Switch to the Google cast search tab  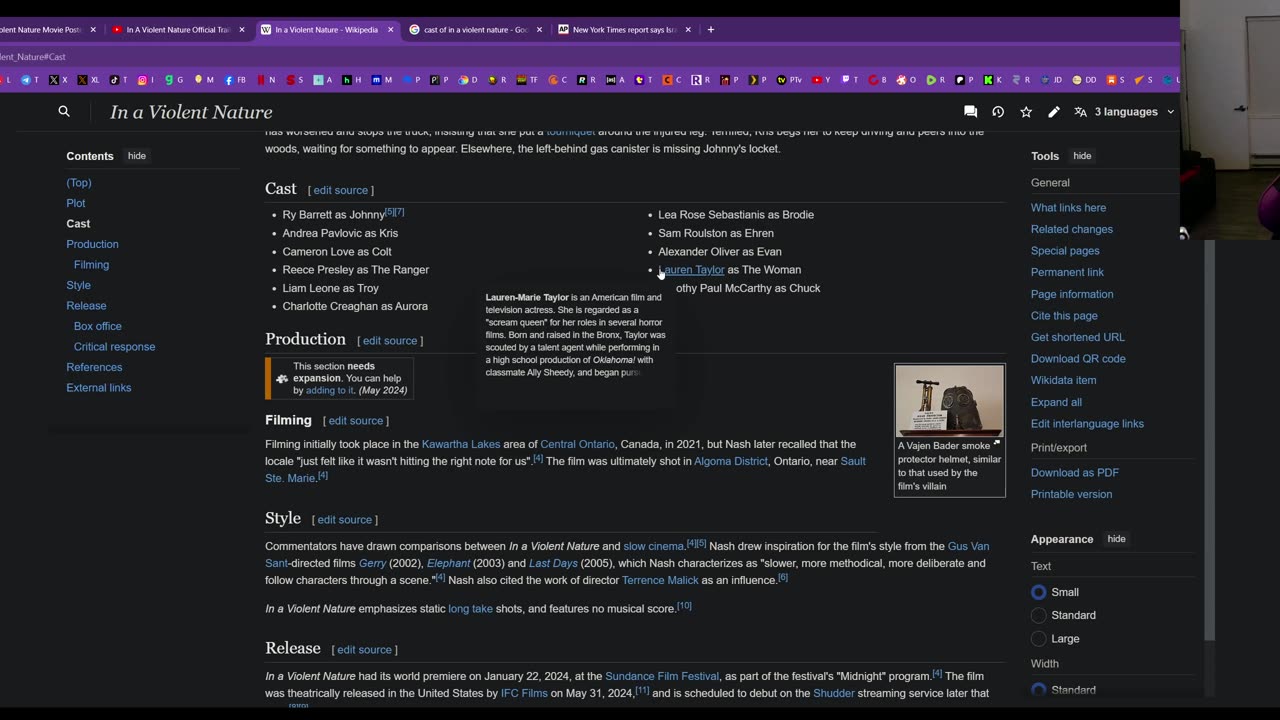[x=475, y=30]
